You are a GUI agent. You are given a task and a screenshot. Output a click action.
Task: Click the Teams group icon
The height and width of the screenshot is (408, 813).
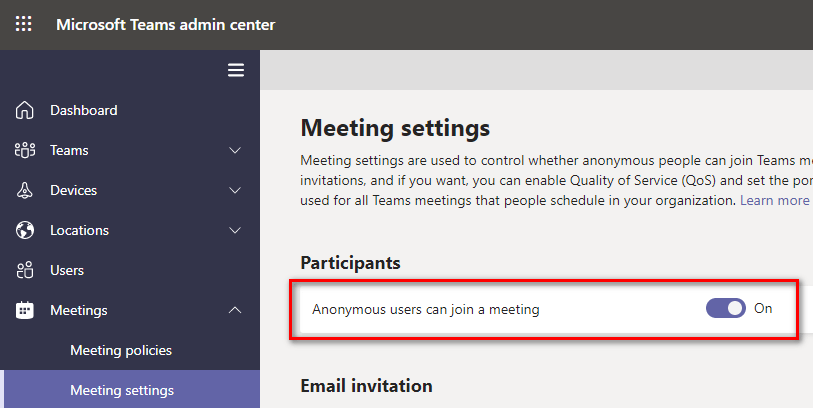[x=25, y=150]
